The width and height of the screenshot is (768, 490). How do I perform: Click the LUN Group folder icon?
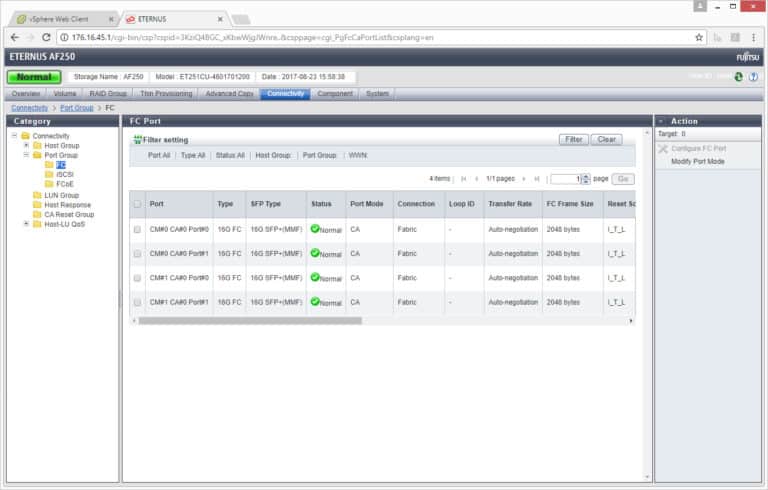[x=37, y=195]
